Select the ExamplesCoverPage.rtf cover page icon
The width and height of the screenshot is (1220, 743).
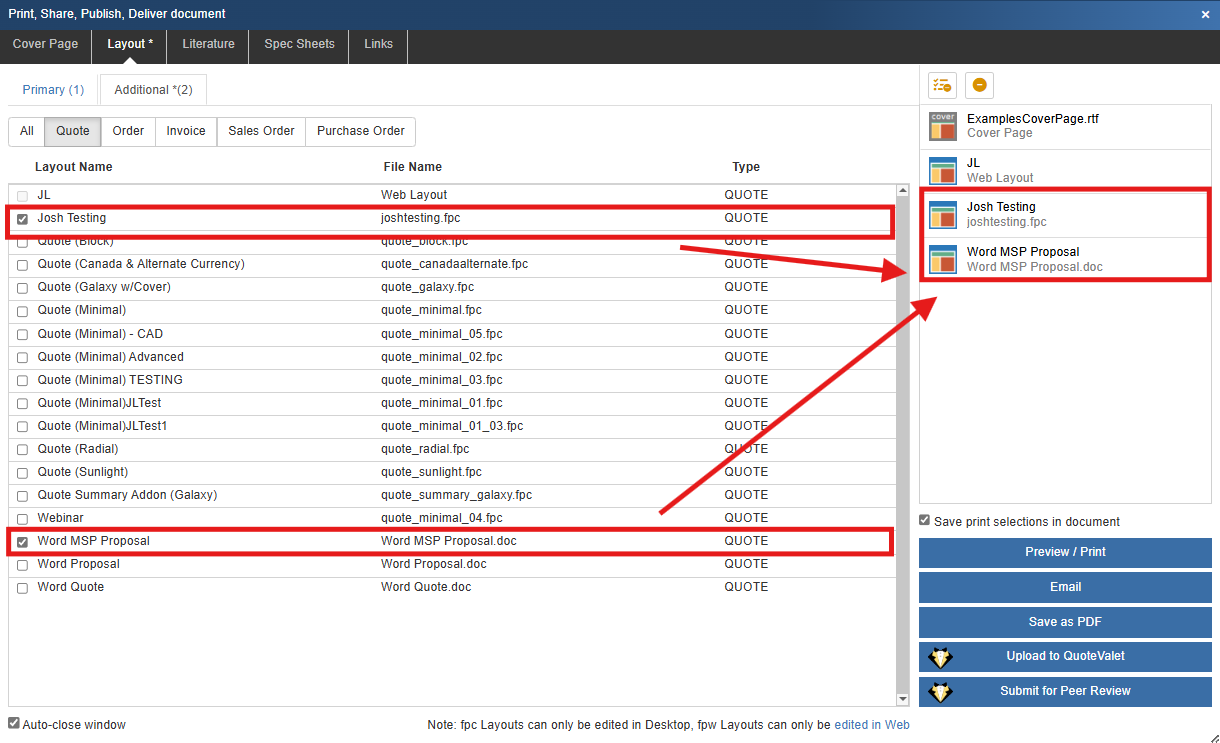[x=943, y=126]
